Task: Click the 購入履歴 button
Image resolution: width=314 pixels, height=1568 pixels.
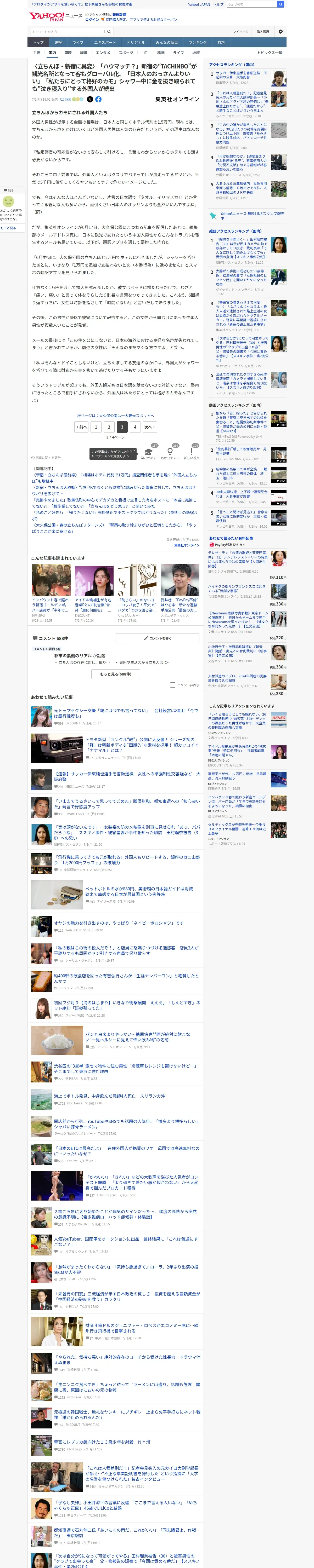Action: [263, 32]
